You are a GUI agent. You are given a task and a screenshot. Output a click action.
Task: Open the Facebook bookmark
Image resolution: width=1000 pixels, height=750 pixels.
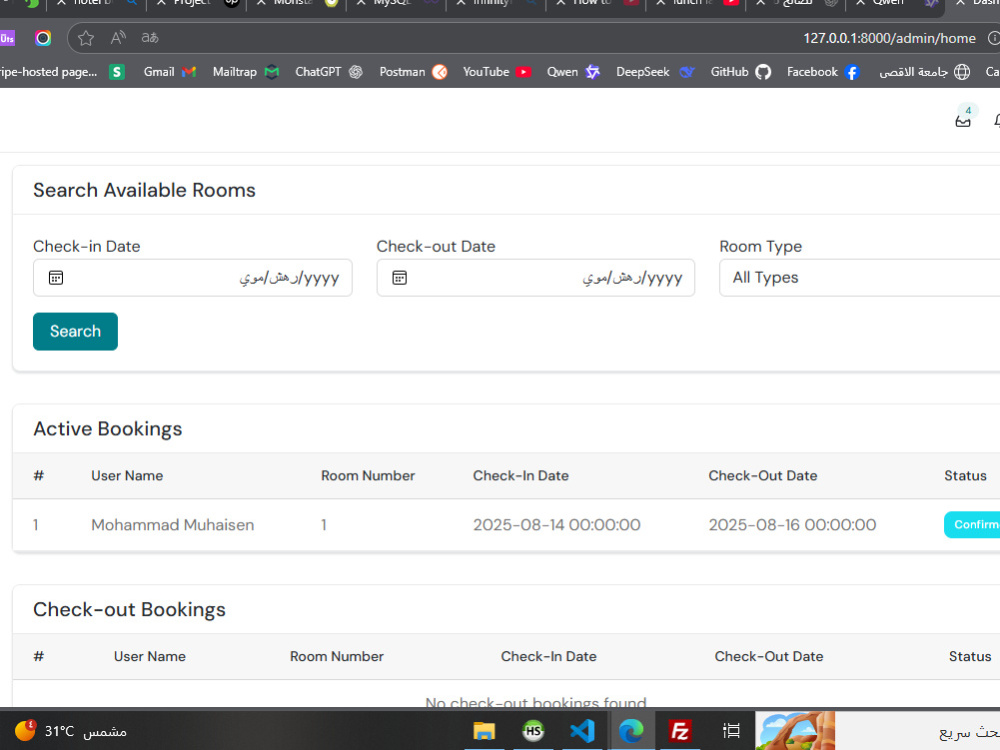point(823,72)
